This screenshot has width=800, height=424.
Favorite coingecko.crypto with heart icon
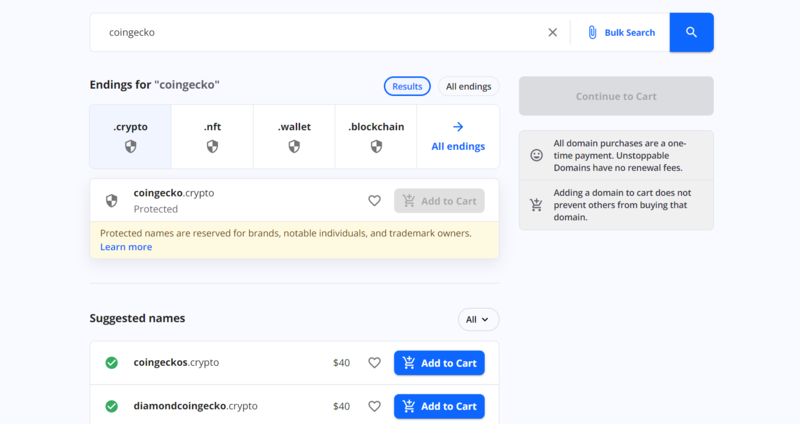click(x=374, y=201)
